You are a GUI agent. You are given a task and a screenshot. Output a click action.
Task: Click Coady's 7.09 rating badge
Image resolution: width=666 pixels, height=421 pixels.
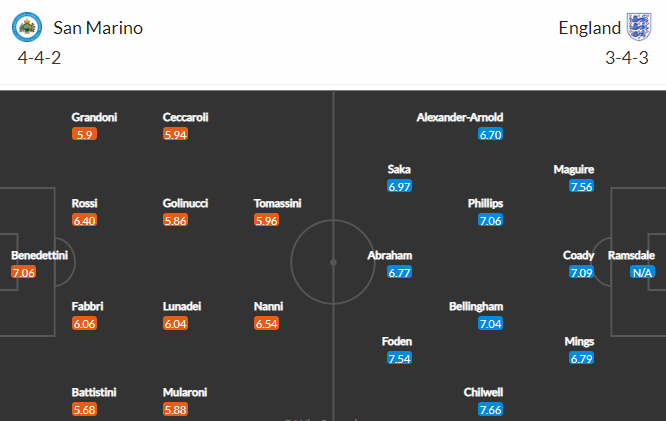[581, 272]
